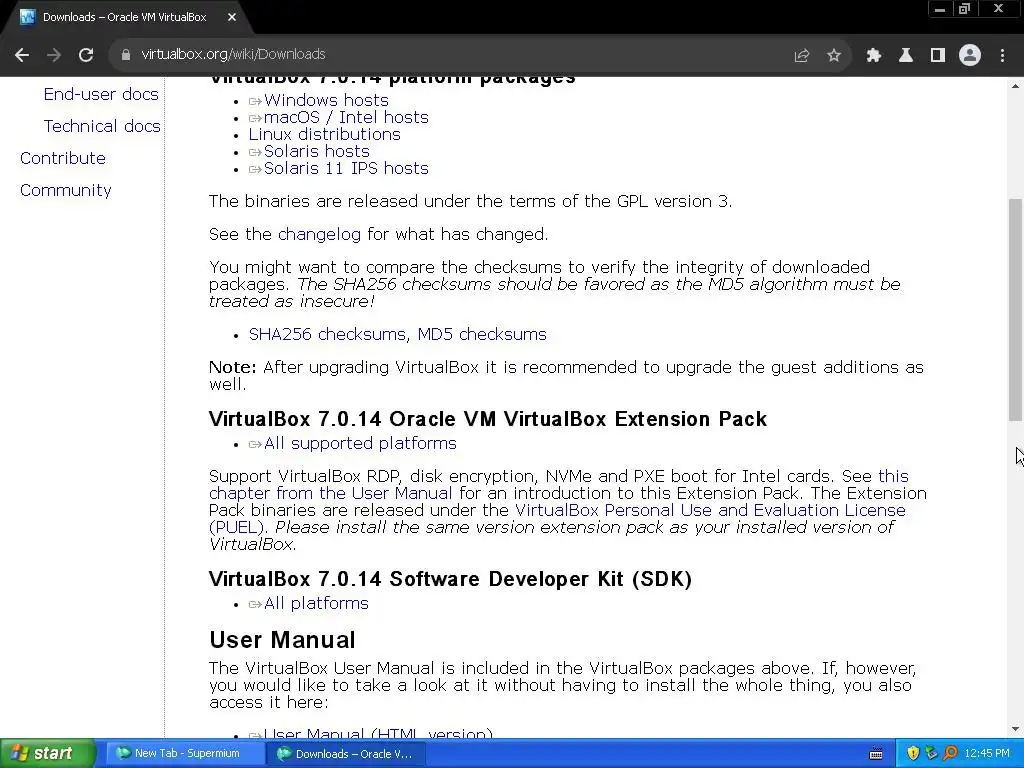Open the Technical docs sidebar link
The image size is (1024, 768).
tap(102, 126)
